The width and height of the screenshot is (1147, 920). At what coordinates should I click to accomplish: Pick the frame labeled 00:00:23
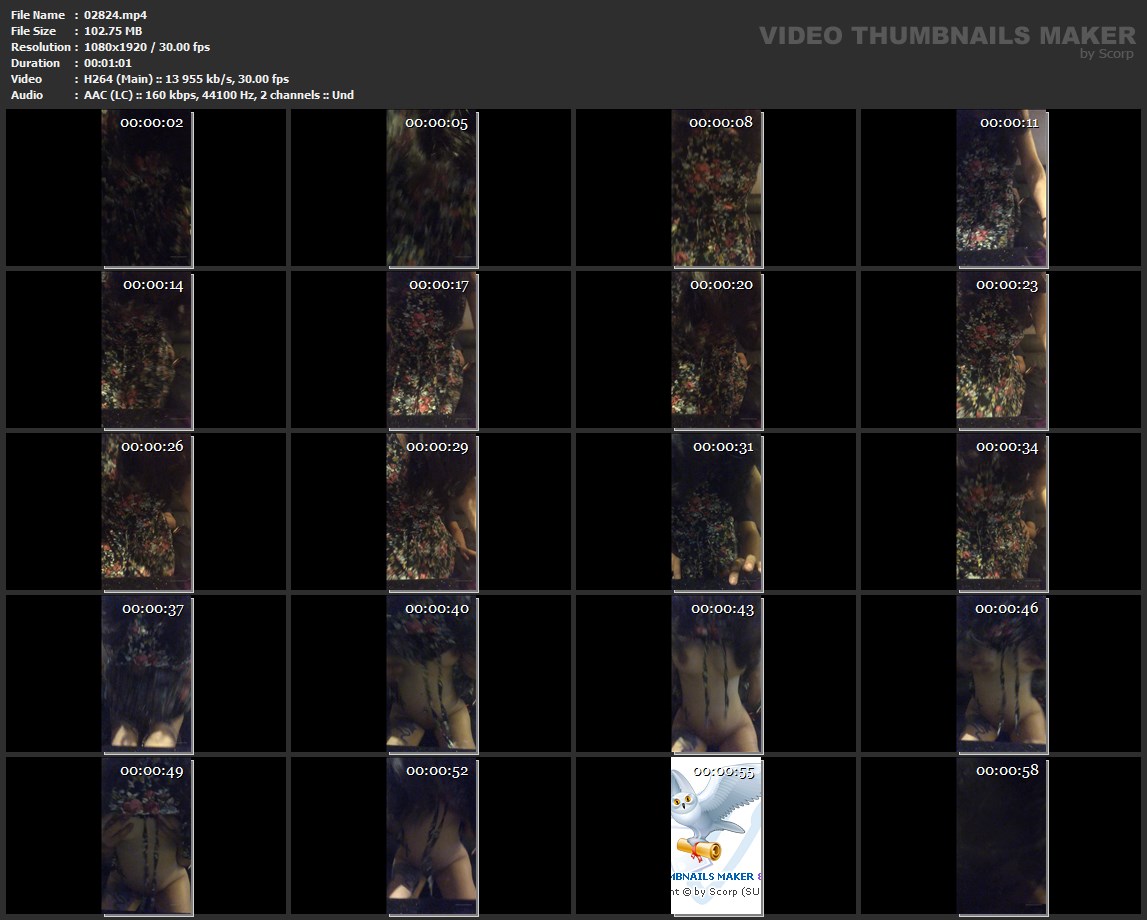click(x=1002, y=350)
